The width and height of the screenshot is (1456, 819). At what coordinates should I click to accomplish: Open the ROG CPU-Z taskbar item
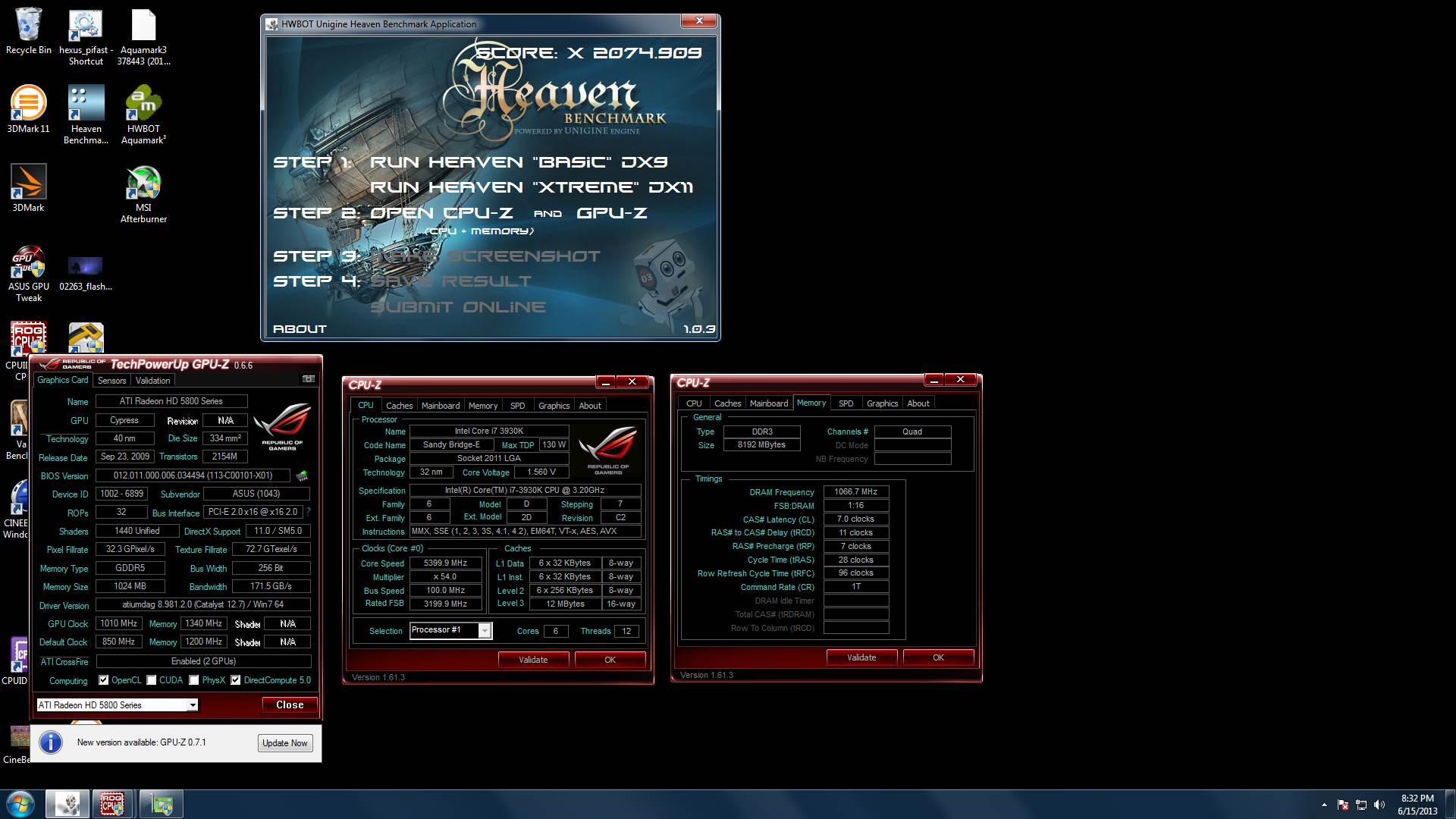click(113, 804)
